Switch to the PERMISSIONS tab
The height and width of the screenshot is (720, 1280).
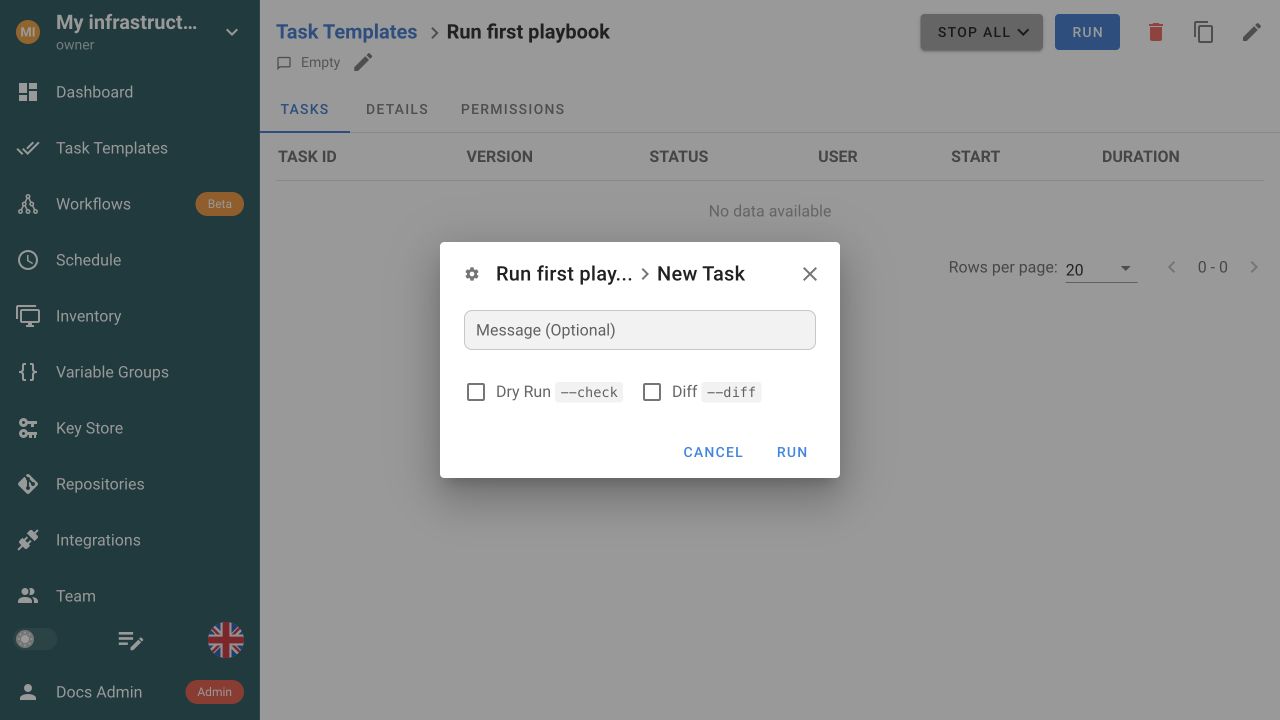[513, 109]
